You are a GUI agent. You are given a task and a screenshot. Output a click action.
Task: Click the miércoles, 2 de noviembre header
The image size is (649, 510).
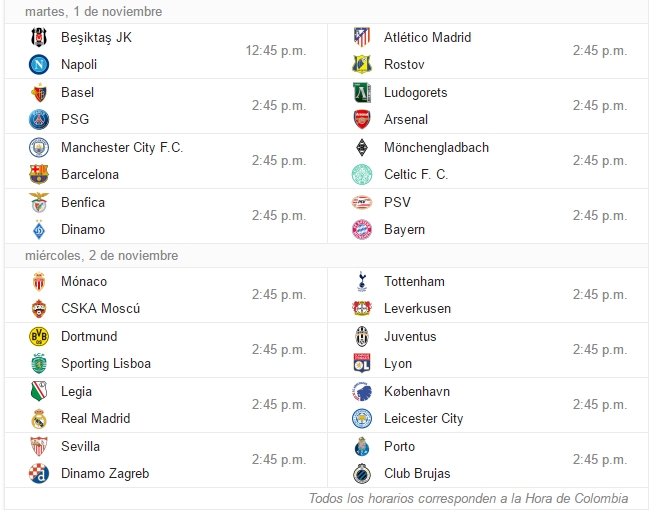pos(101,255)
